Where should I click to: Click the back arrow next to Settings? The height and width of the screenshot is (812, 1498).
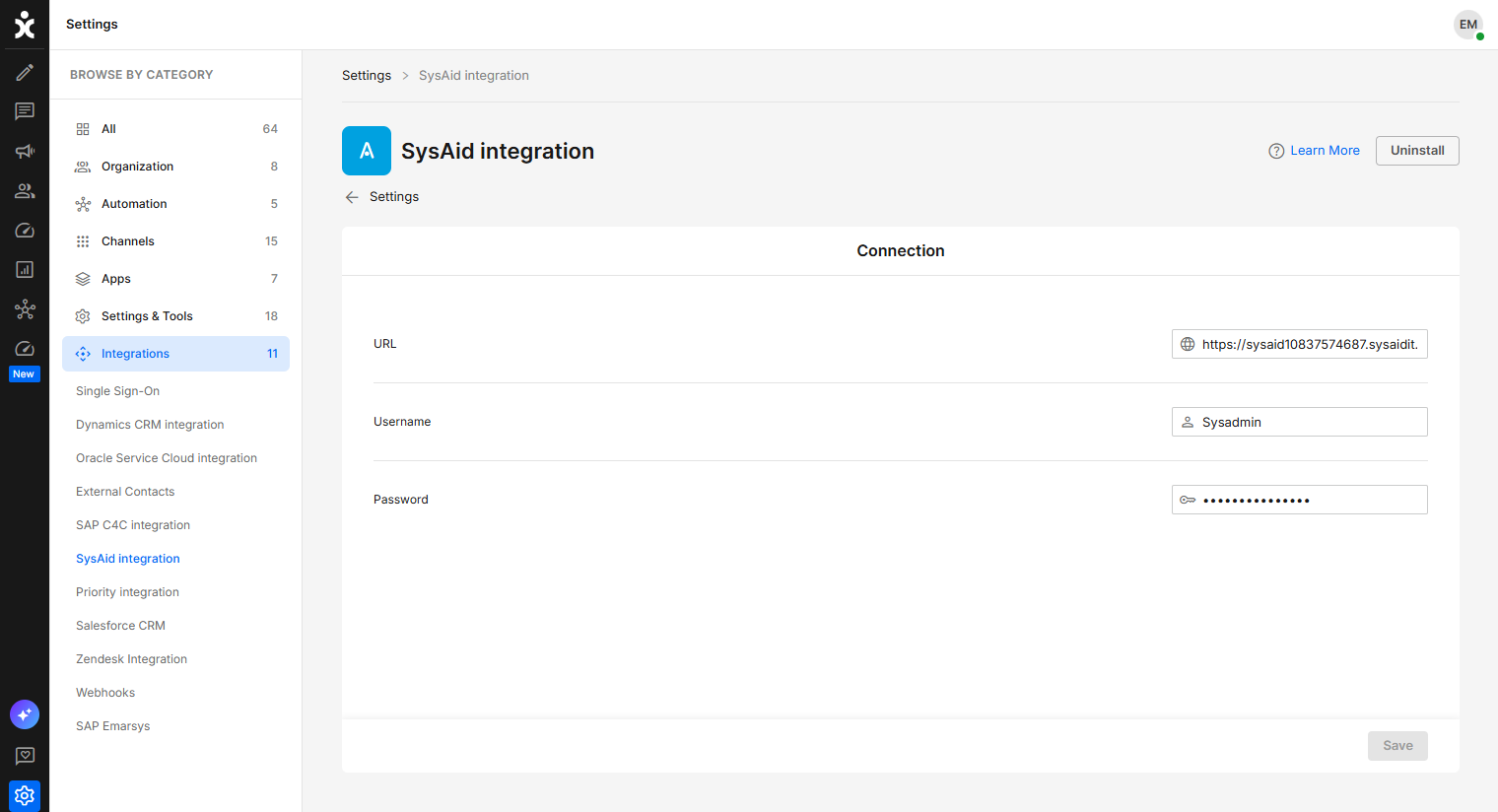pos(352,197)
